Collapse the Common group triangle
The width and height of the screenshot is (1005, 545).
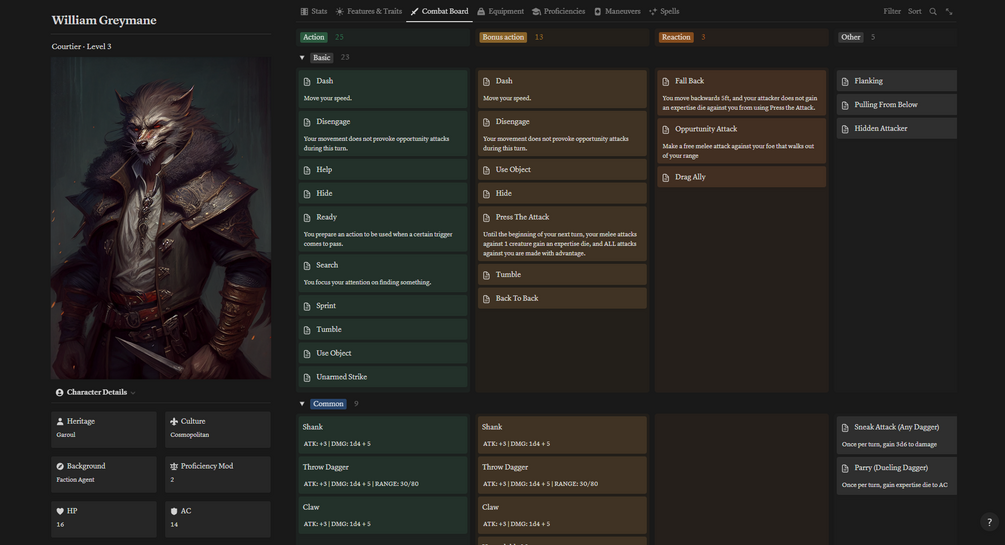(x=302, y=404)
